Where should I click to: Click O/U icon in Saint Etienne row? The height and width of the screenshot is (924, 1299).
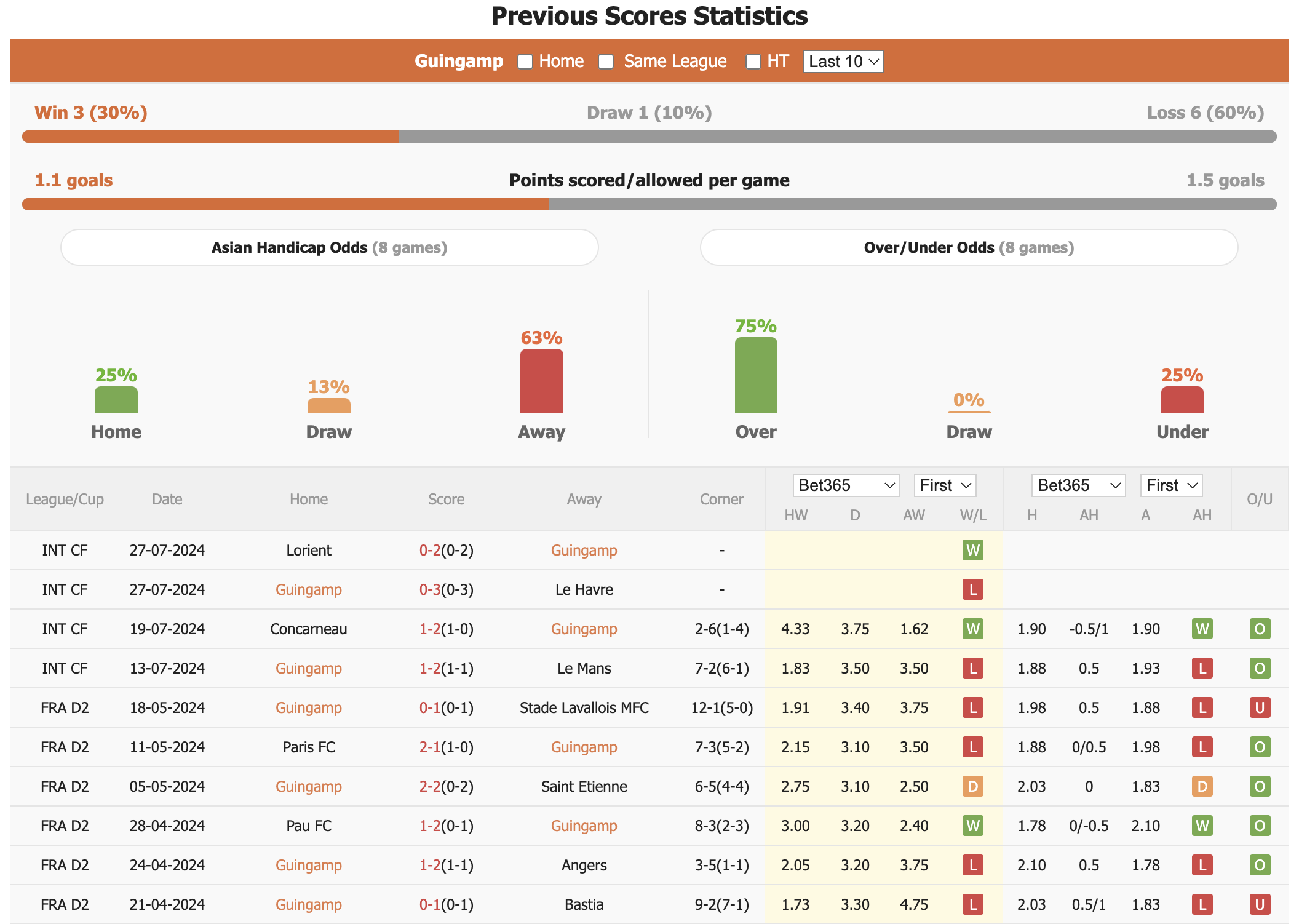point(1260,786)
